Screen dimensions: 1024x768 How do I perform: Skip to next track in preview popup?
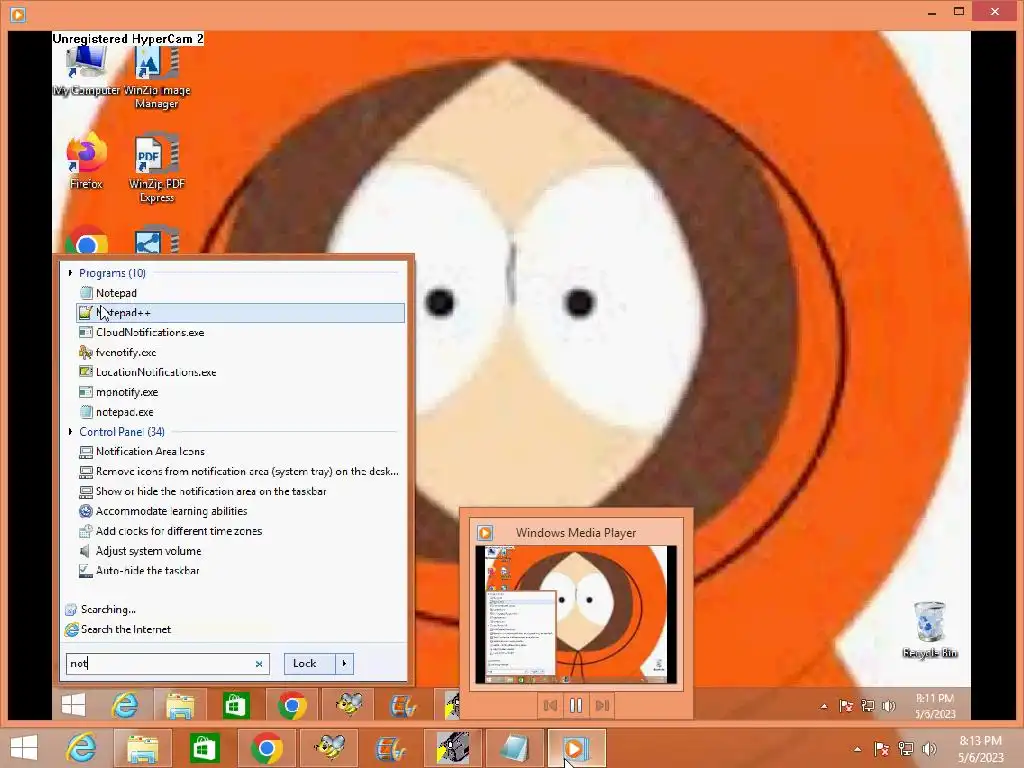601,705
